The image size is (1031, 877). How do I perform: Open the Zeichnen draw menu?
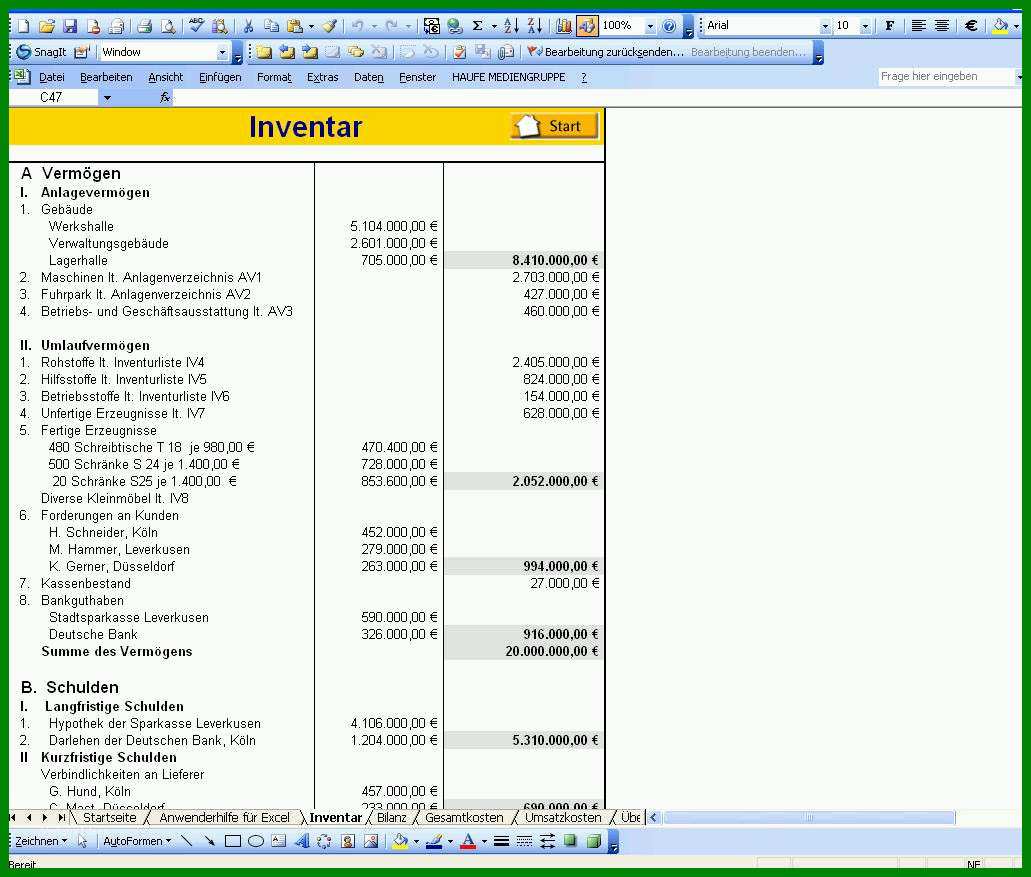[x=41, y=841]
